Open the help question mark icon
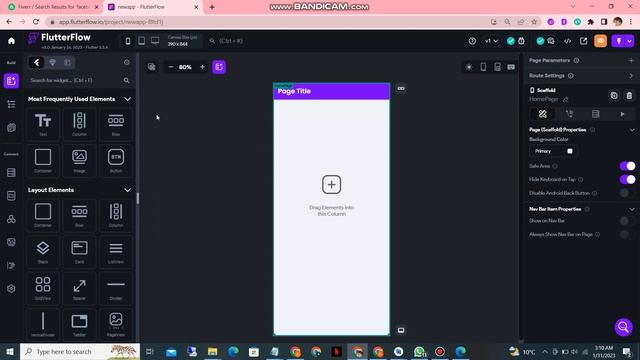 [x=472, y=41]
